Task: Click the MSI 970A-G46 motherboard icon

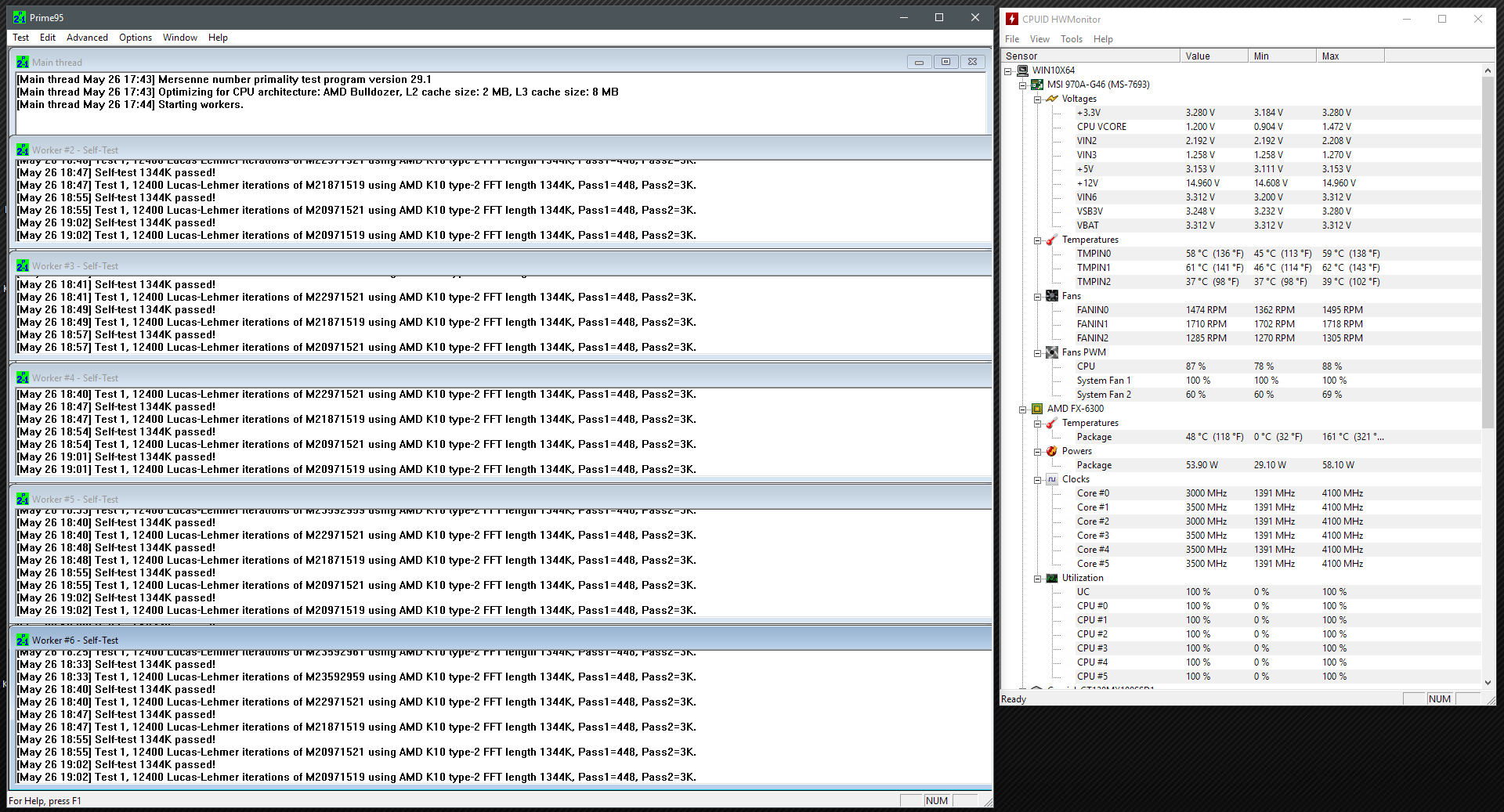Action: (1037, 85)
